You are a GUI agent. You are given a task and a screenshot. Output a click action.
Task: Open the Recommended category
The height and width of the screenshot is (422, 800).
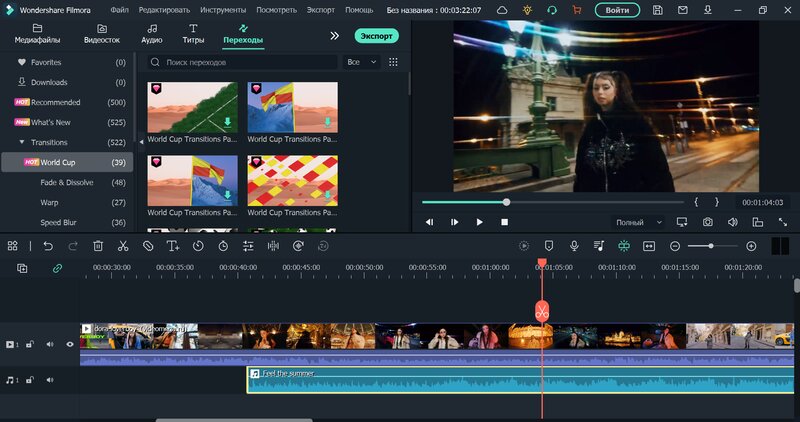(67, 102)
